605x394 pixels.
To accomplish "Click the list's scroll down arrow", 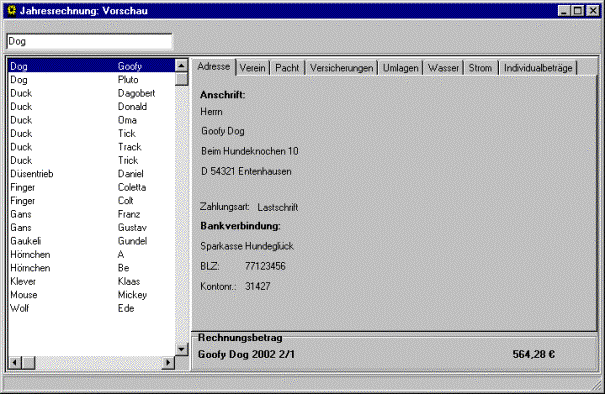I will [x=181, y=349].
